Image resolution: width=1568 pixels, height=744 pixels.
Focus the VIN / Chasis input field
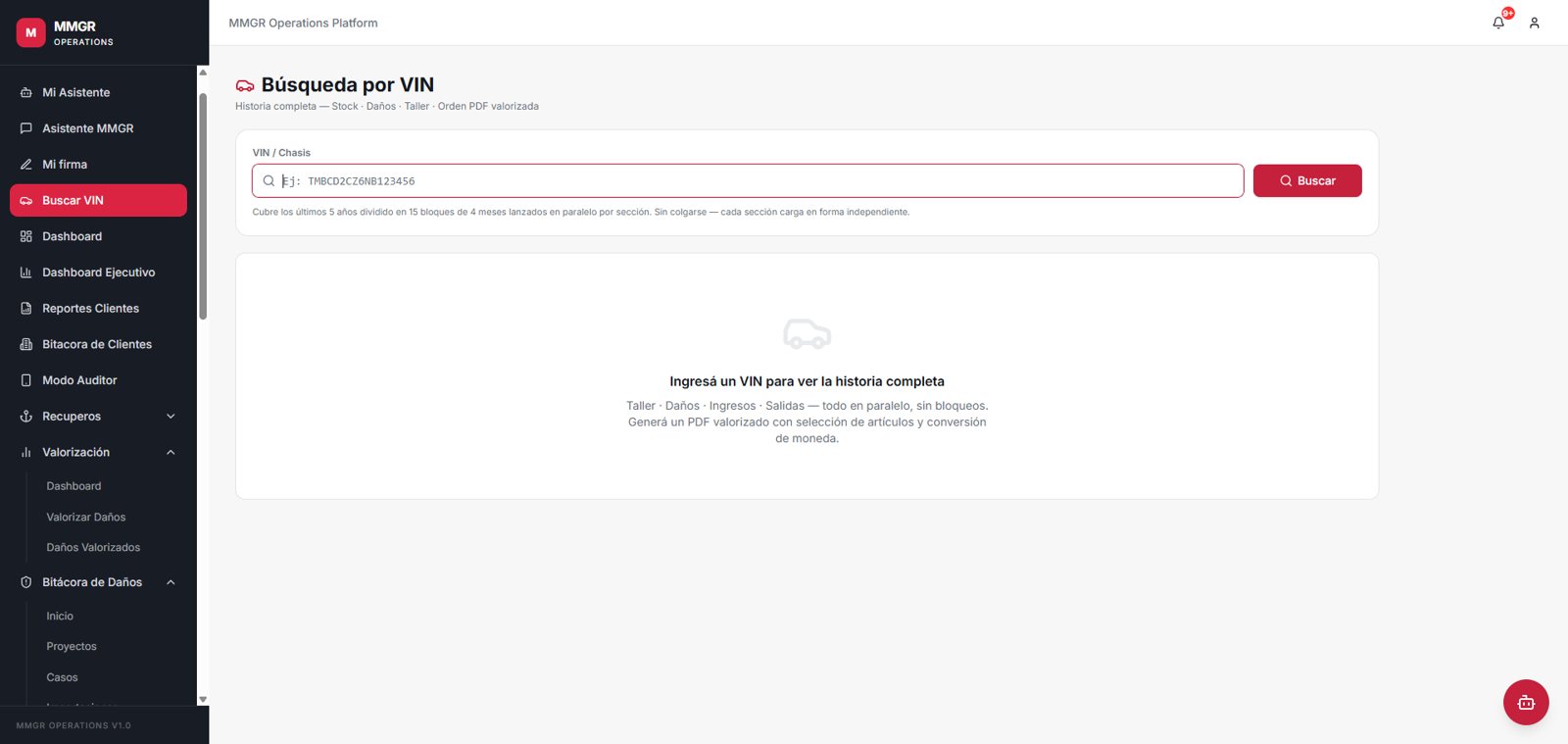point(748,180)
